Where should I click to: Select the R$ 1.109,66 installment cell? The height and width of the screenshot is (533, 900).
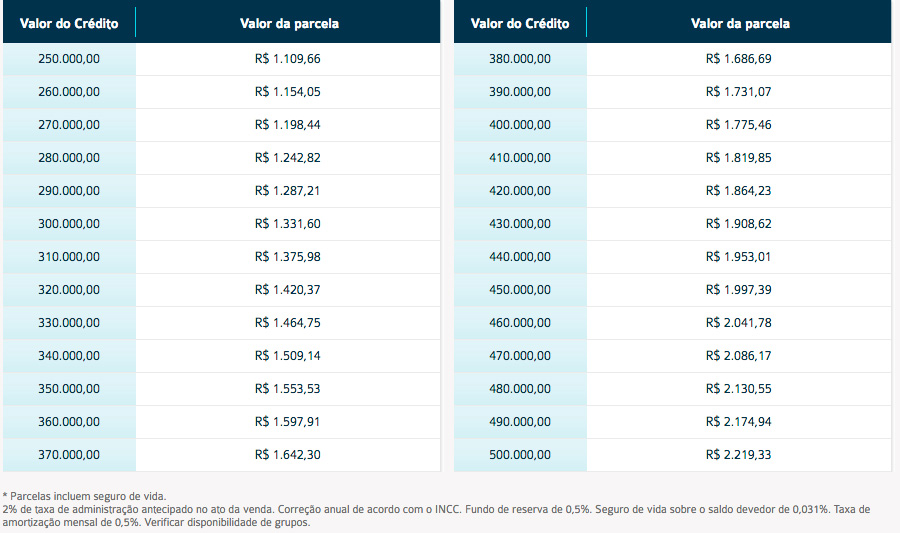pyautogui.click(x=288, y=59)
